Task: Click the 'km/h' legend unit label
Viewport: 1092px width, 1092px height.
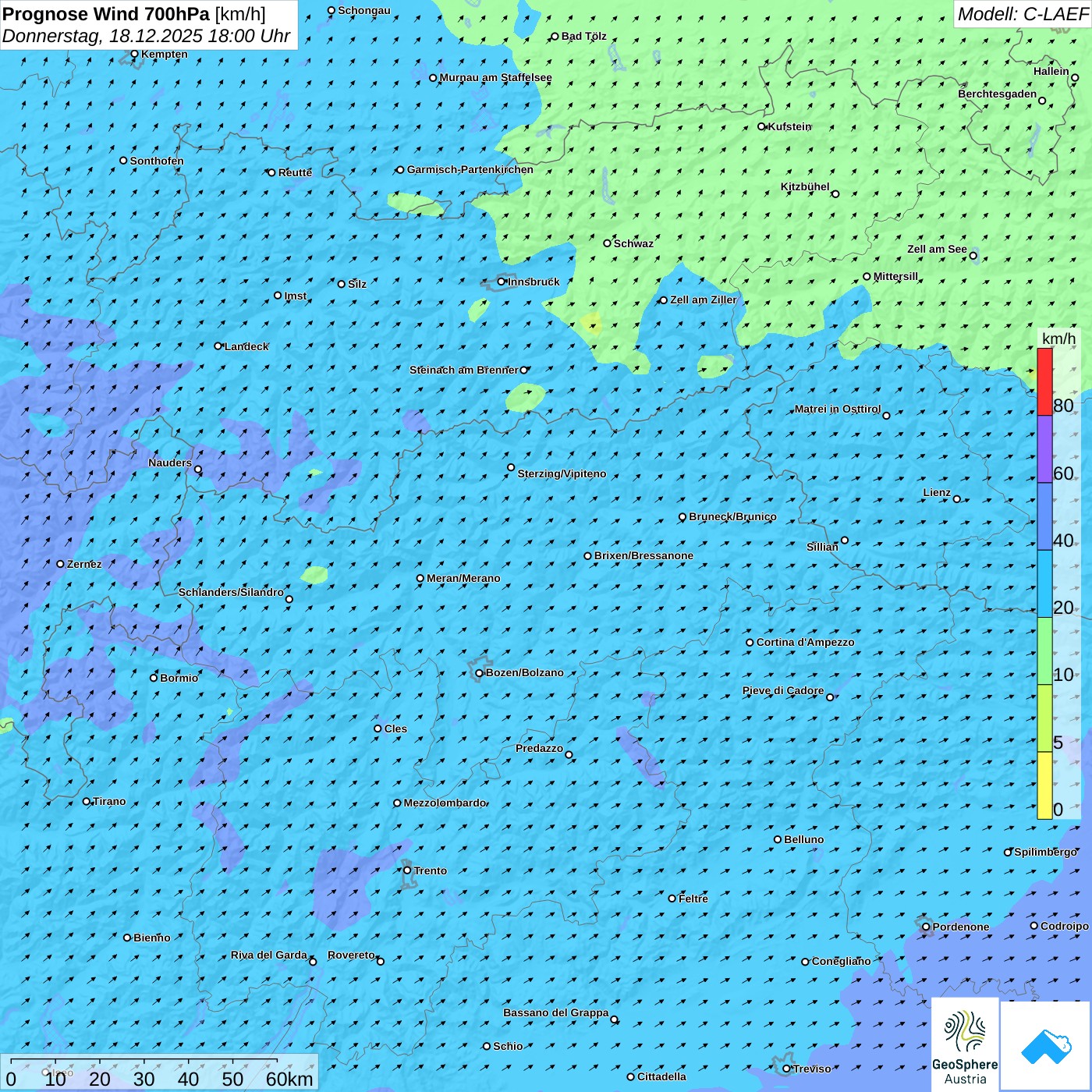Action: tap(1059, 339)
